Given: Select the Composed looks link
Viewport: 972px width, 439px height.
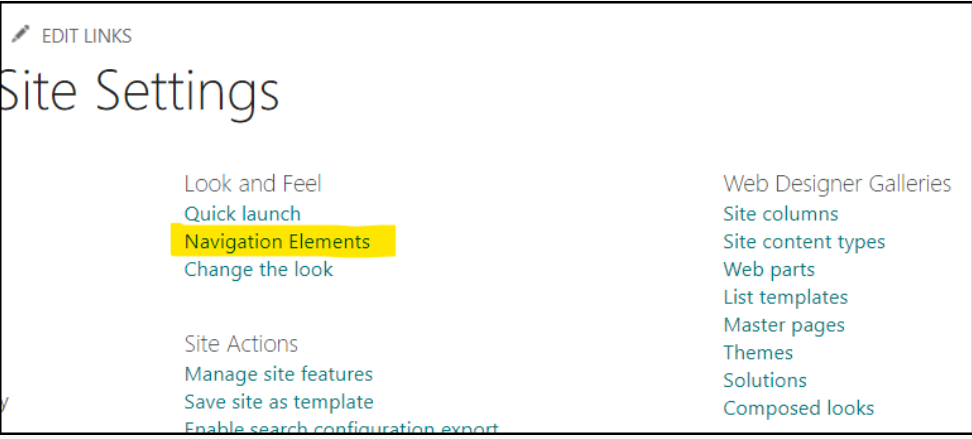Looking at the screenshot, I should pyautogui.click(x=798, y=408).
